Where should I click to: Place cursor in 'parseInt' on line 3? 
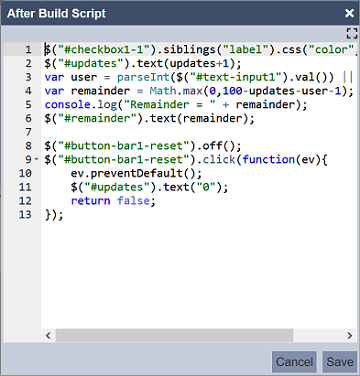143,77
